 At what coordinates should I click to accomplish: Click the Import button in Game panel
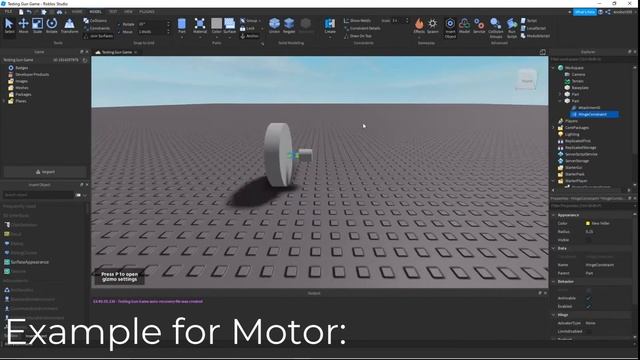(x=45, y=172)
